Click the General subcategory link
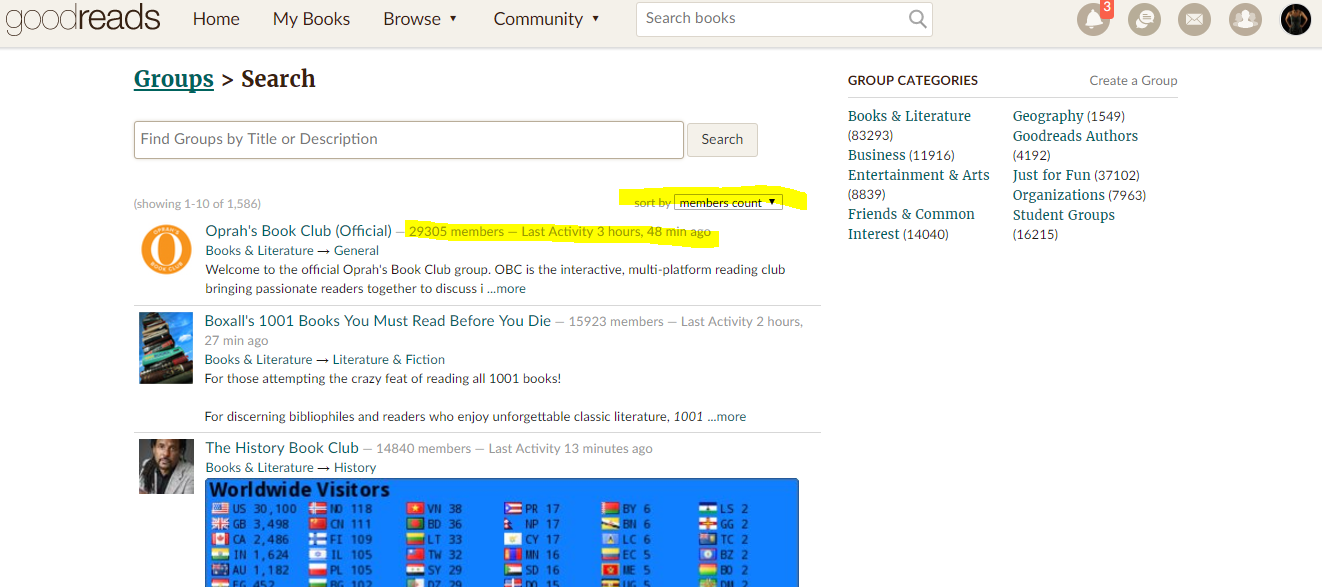The width and height of the screenshot is (1322, 587). coord(356,251)
